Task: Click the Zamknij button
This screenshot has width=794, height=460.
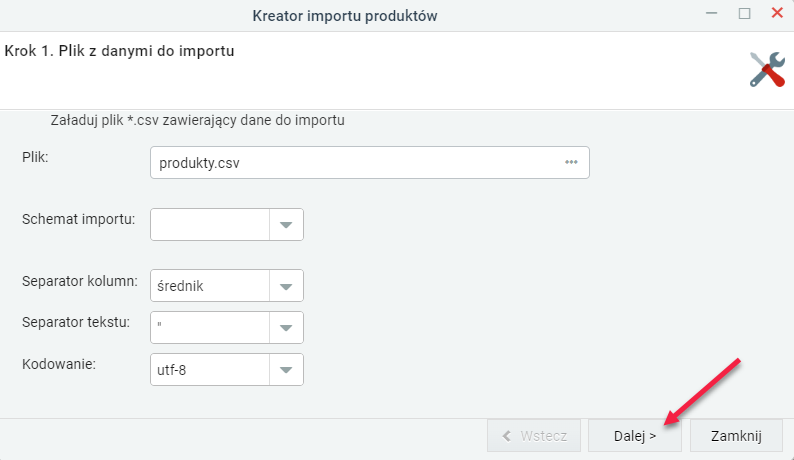Action: click(736, 436)
